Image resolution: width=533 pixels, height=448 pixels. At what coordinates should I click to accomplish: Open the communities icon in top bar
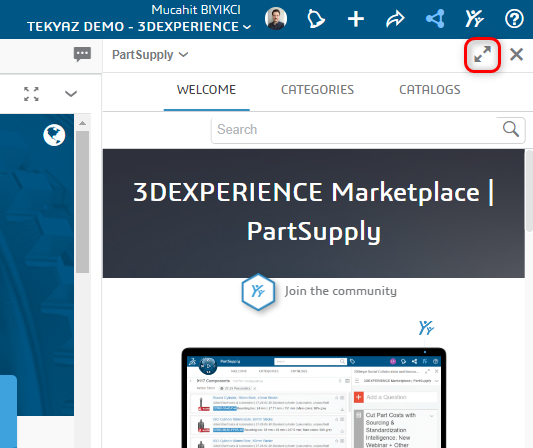[475, 19]
